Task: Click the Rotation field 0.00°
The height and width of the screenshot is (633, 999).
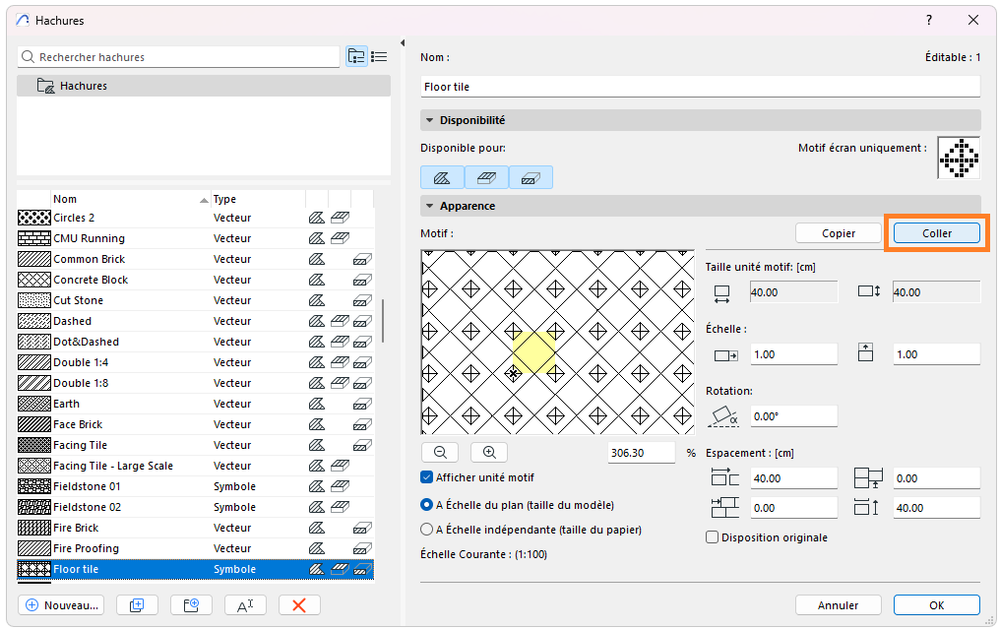Action: 794,416
